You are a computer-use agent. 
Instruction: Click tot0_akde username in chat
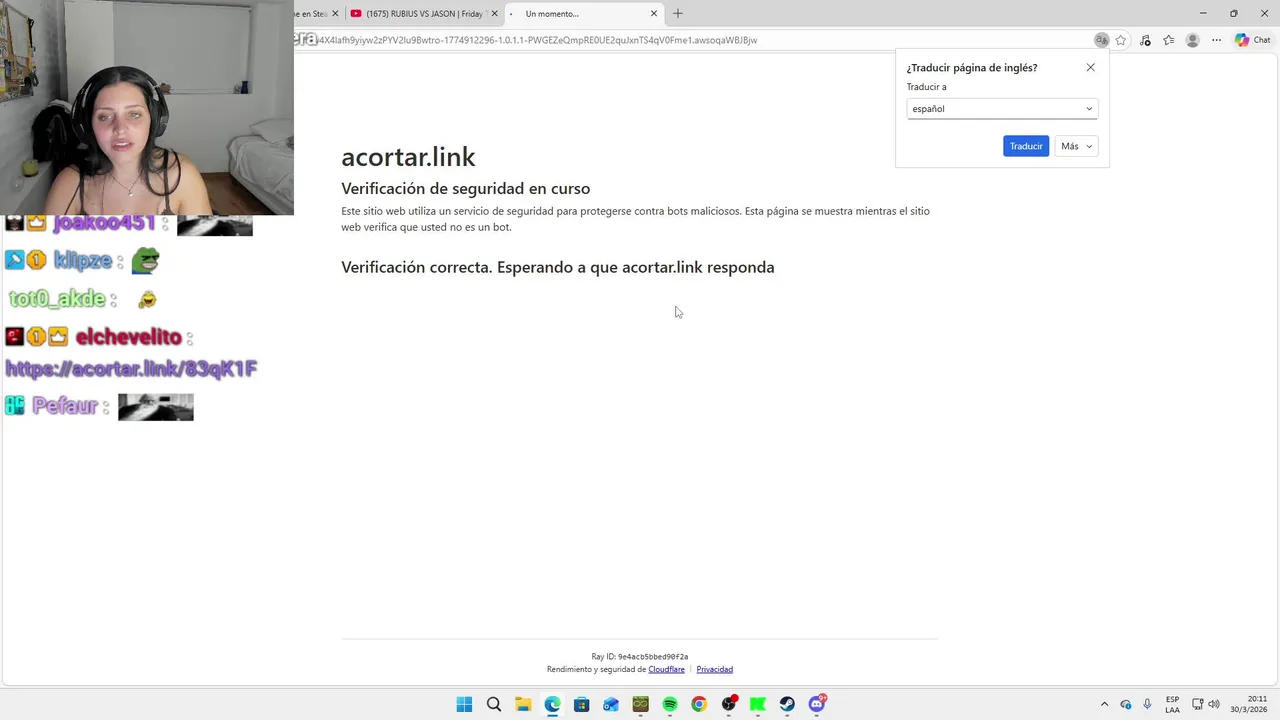pyautogui.click(x=57, y=299)
